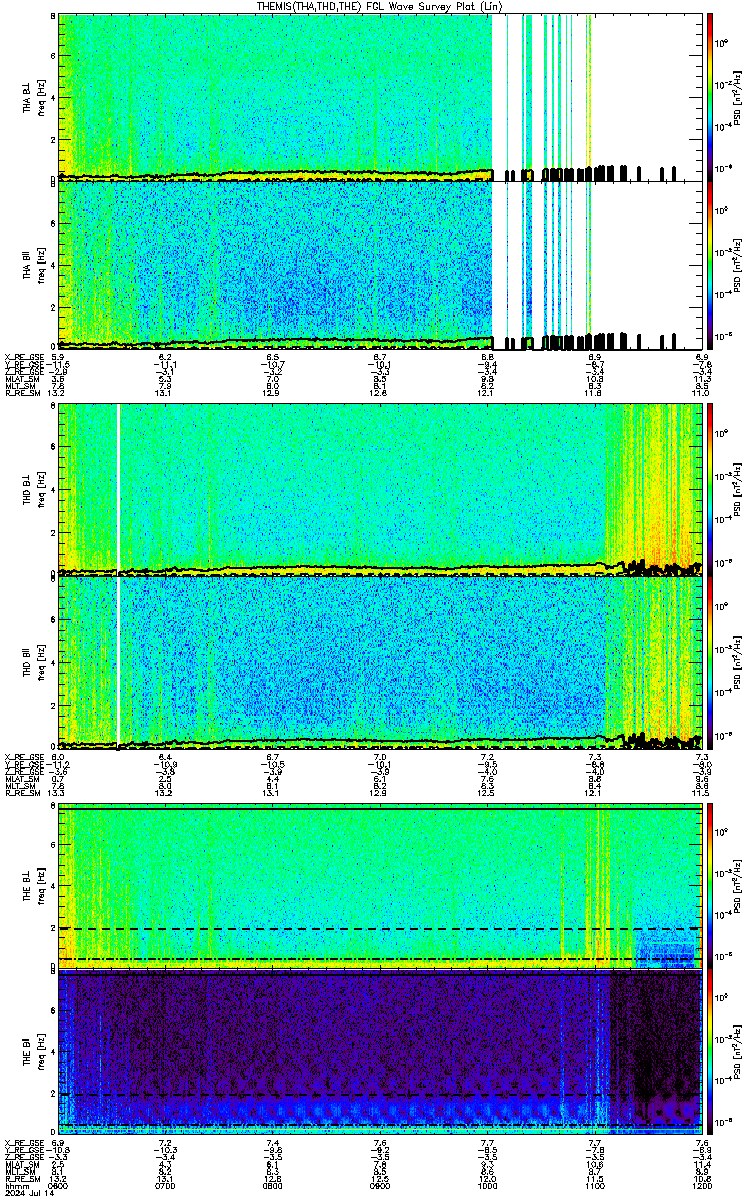
Task: Click the THE B∥ spectrogram panel
Action: (380, 1053)
